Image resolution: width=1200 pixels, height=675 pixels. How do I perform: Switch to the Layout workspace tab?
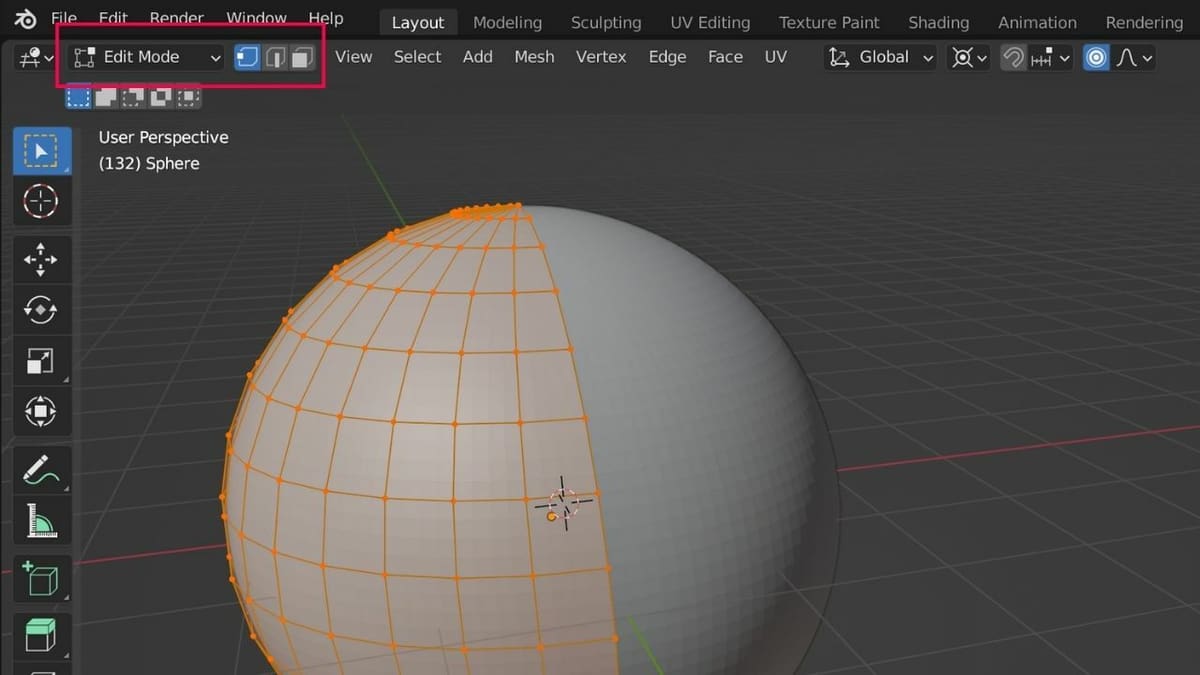click(418, 22)
